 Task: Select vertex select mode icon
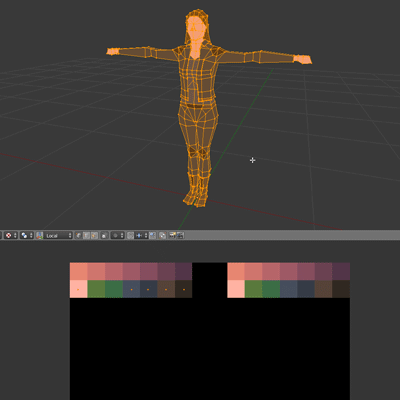[78, 235]
